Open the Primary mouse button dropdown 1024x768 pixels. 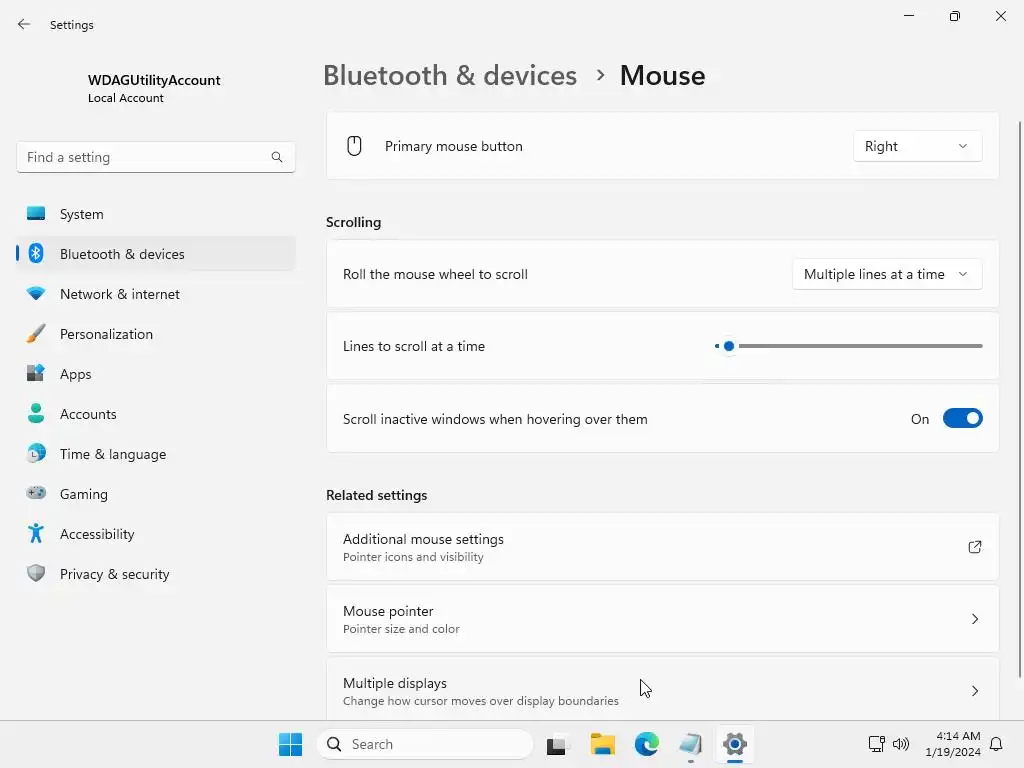click(x=918, y=146)
